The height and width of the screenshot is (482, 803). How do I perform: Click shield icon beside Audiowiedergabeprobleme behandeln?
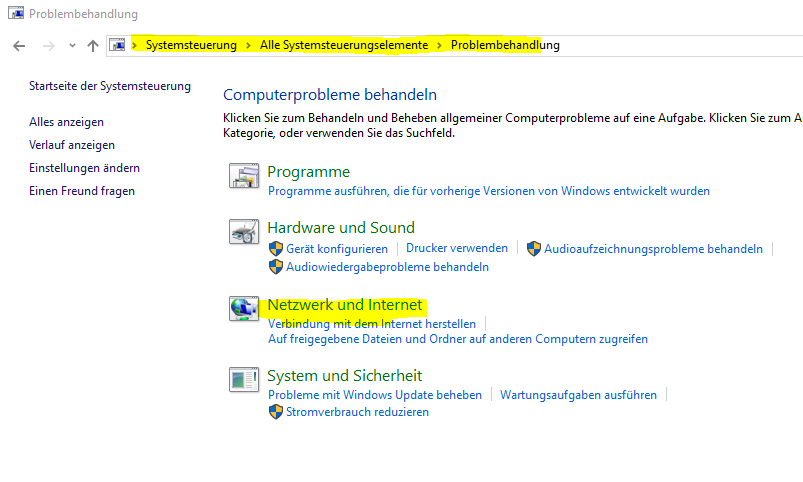(276, 267)
